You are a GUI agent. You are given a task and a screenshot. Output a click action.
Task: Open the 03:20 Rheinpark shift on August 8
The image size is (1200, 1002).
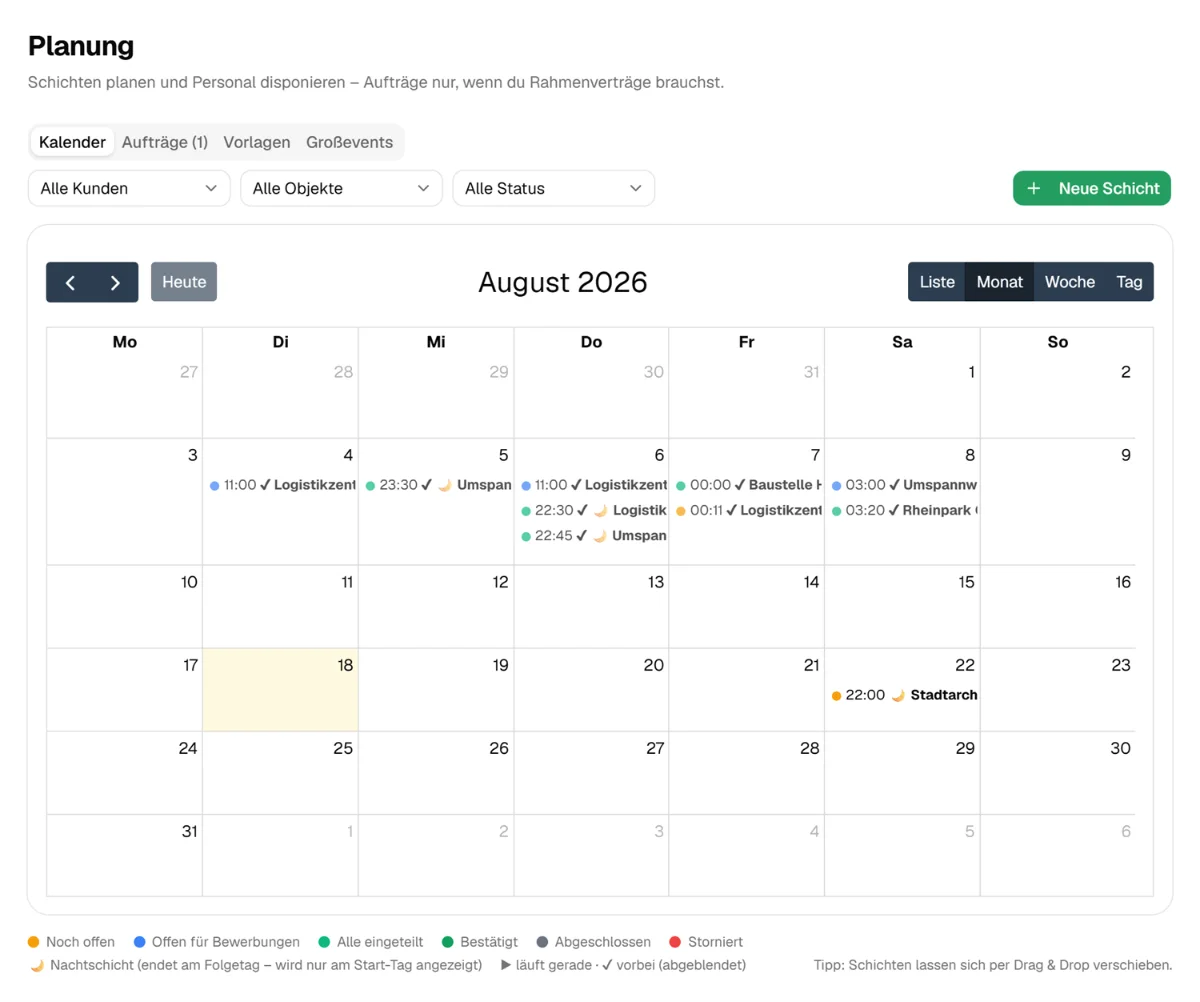904,510
